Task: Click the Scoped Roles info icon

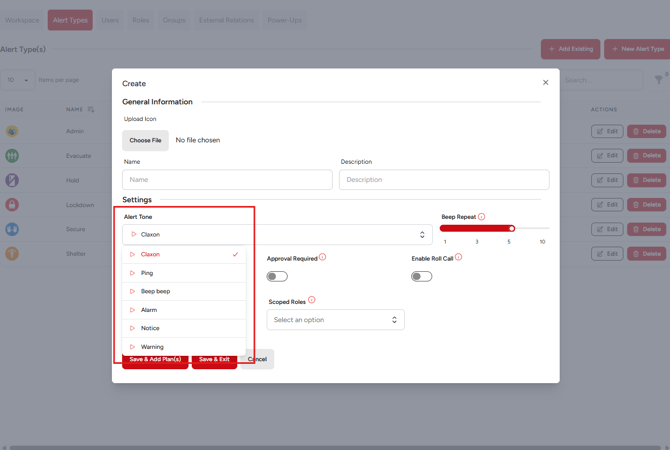Action: (312, 300)
